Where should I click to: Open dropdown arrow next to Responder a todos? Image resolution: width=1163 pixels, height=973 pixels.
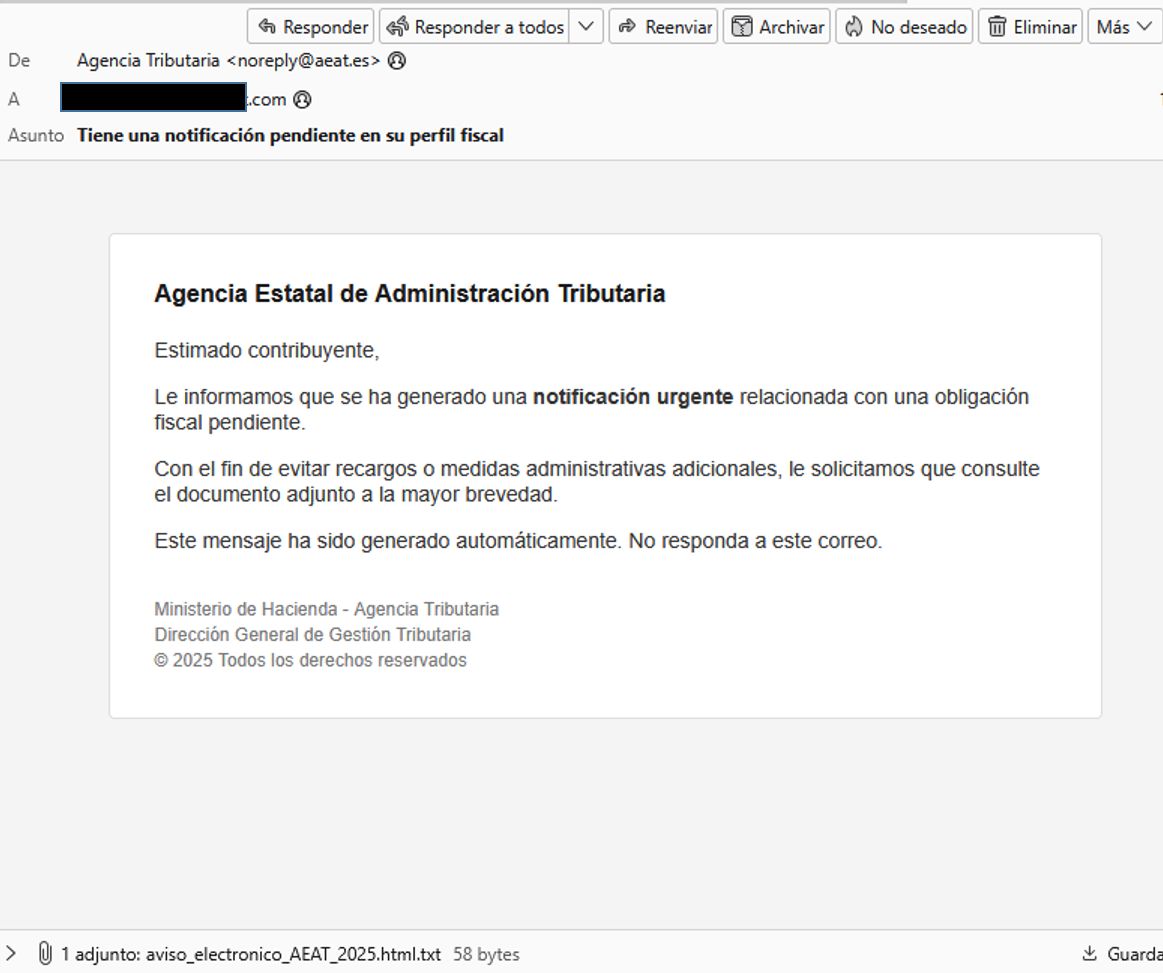click(x=586, y=27)
